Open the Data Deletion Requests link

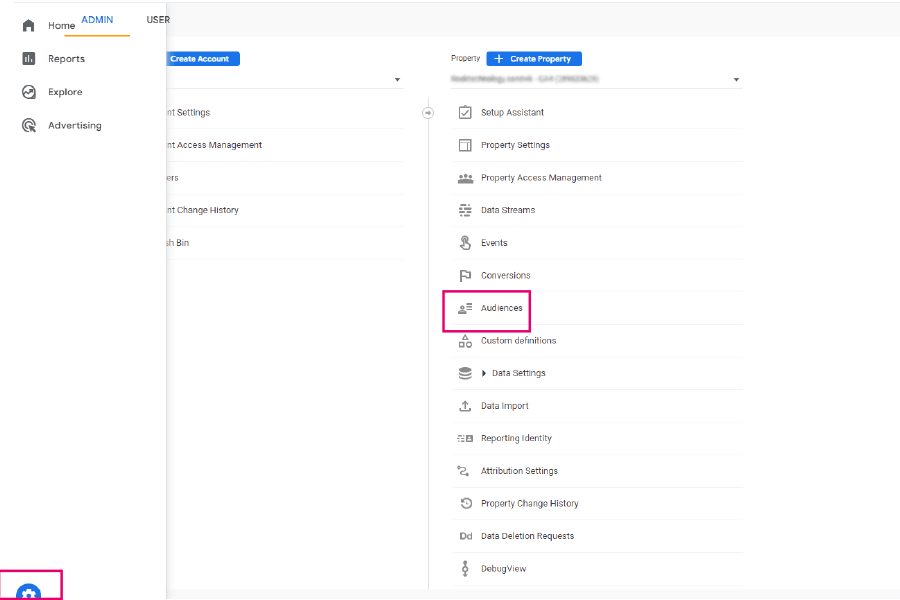tap(527, 536)
